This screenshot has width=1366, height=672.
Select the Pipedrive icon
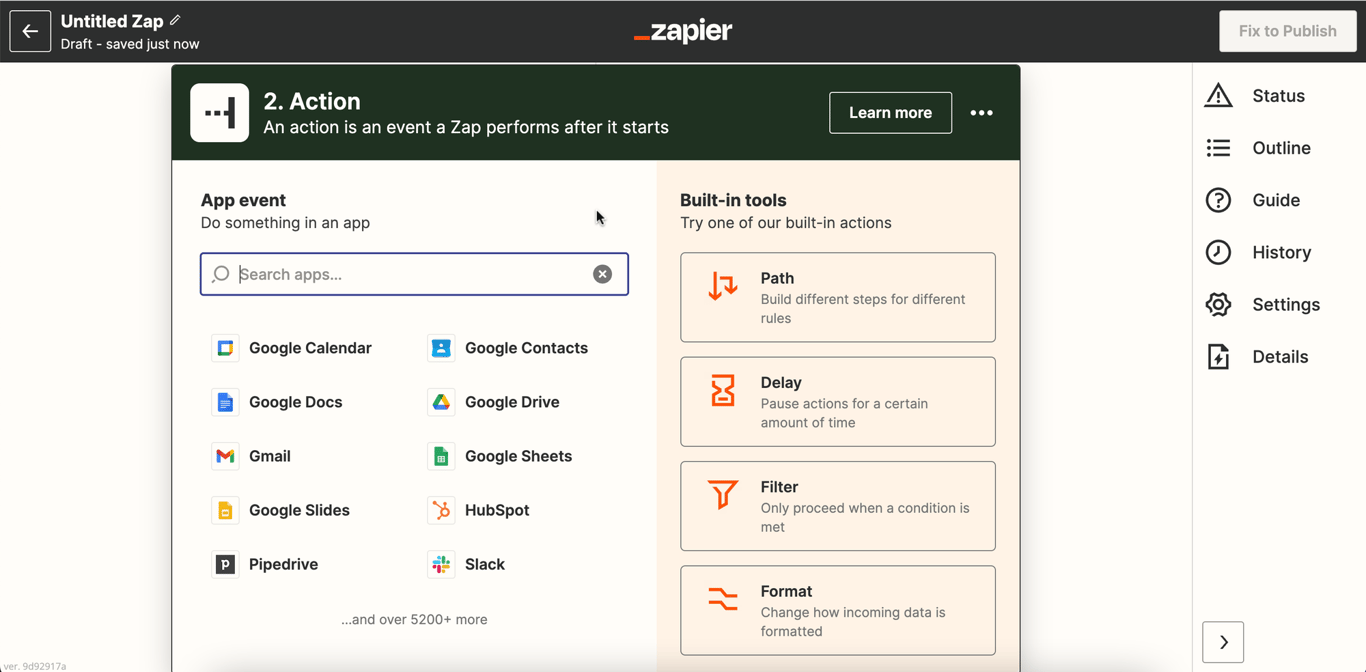pyautogui.click(x=225, y=564)
